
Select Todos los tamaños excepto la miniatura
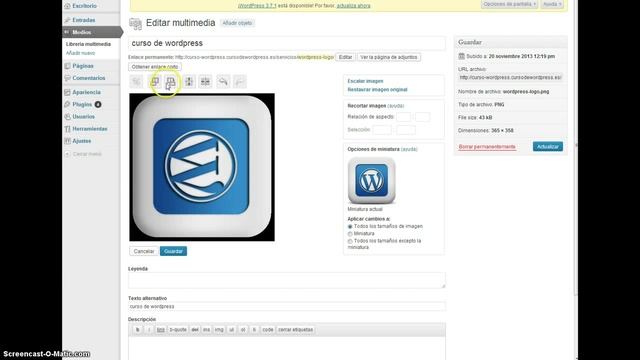click(350, 241)
